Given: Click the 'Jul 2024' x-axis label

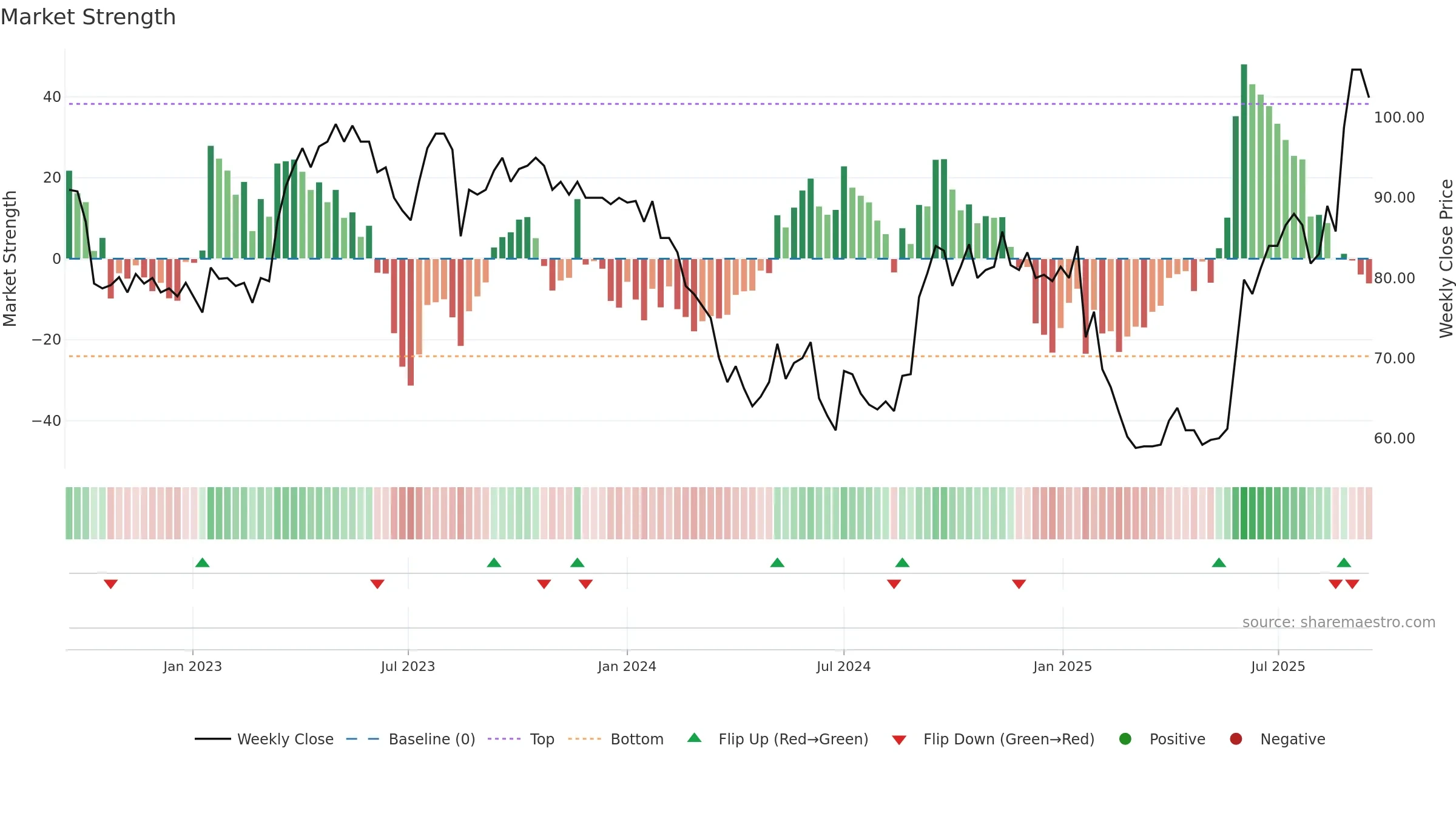Looking at the screenshot, I should pos(843,666).
